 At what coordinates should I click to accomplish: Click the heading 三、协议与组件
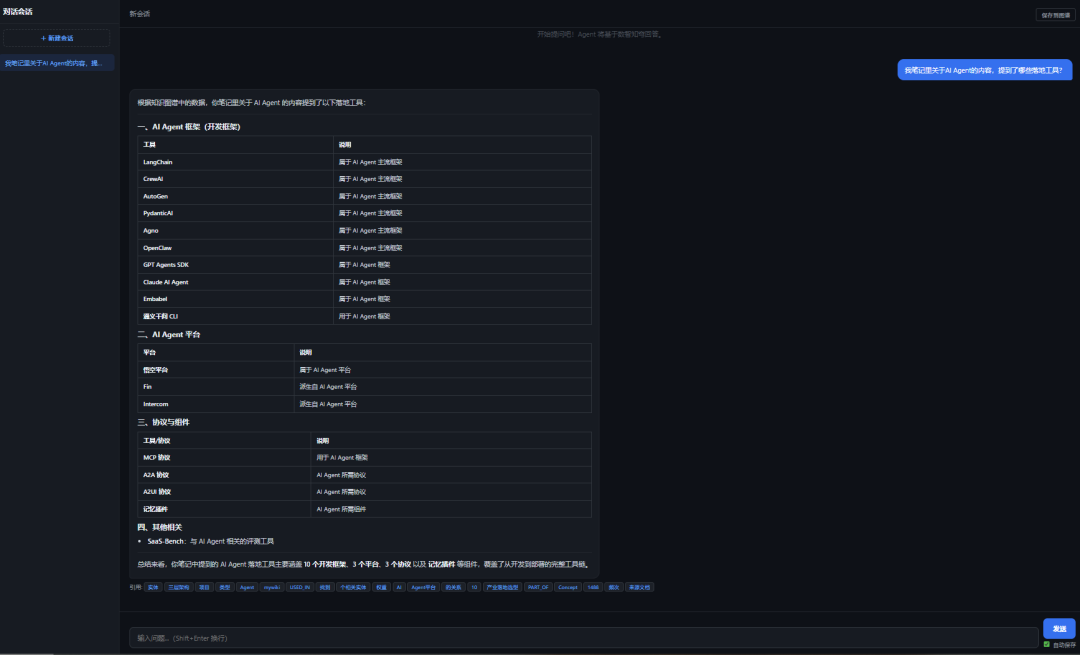[x=163, y=422]
